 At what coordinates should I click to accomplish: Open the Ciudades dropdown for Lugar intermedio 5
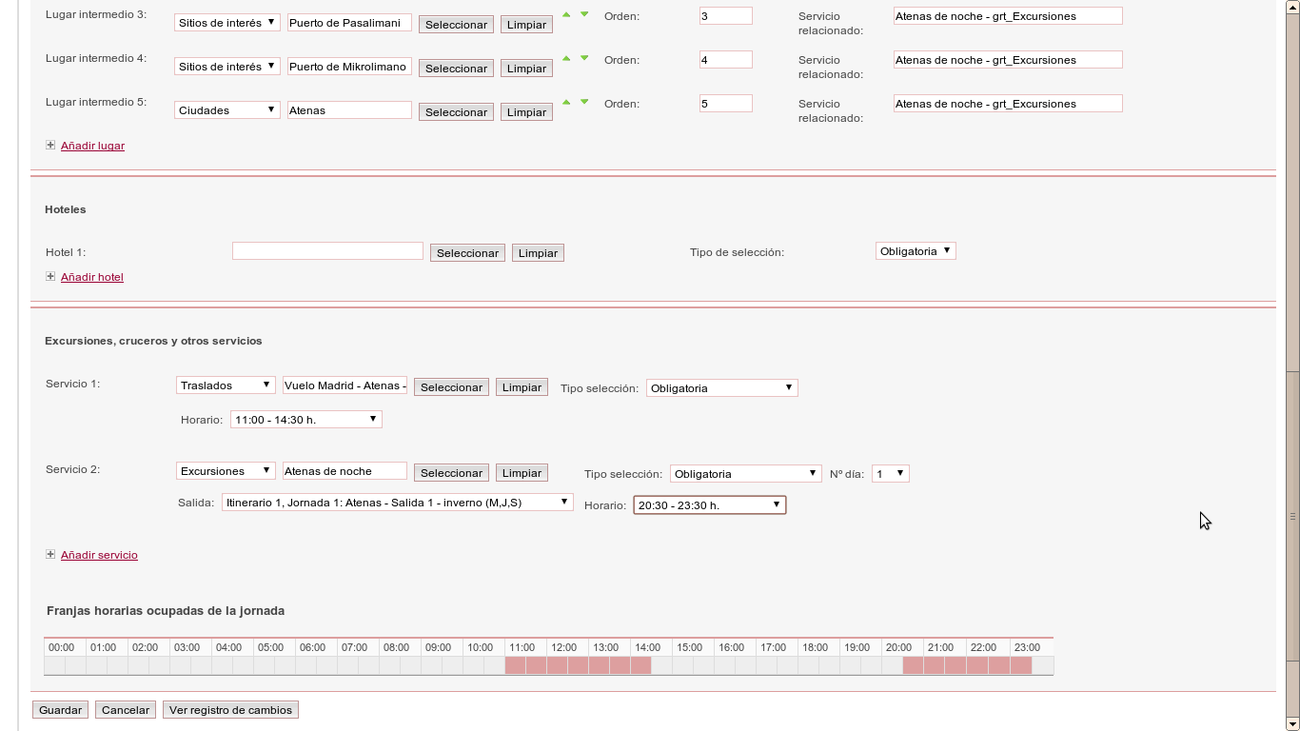(x=227, y=110)
